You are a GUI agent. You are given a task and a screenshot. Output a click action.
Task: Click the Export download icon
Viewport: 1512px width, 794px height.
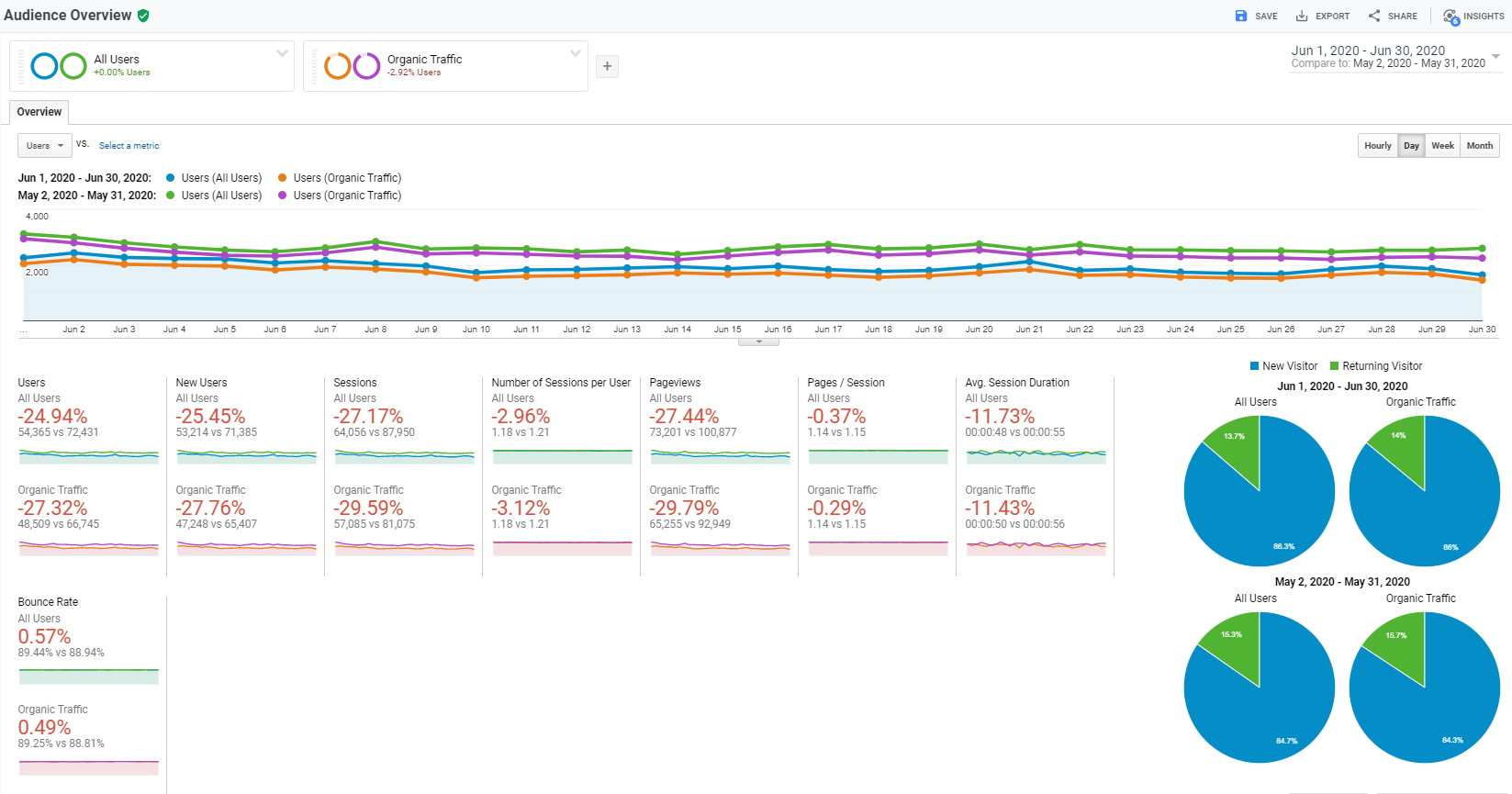[1302, 16]
